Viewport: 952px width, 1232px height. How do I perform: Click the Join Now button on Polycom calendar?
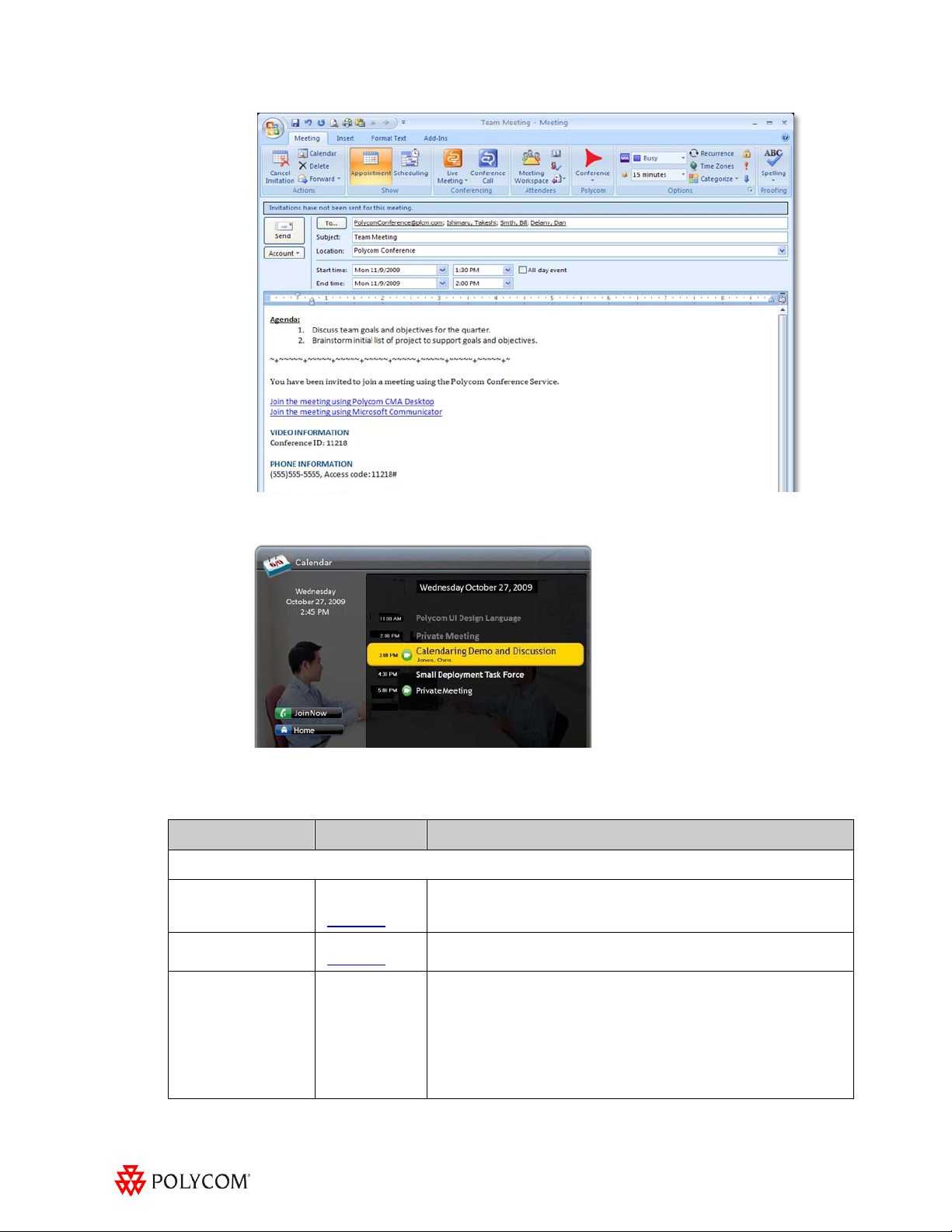309,713
